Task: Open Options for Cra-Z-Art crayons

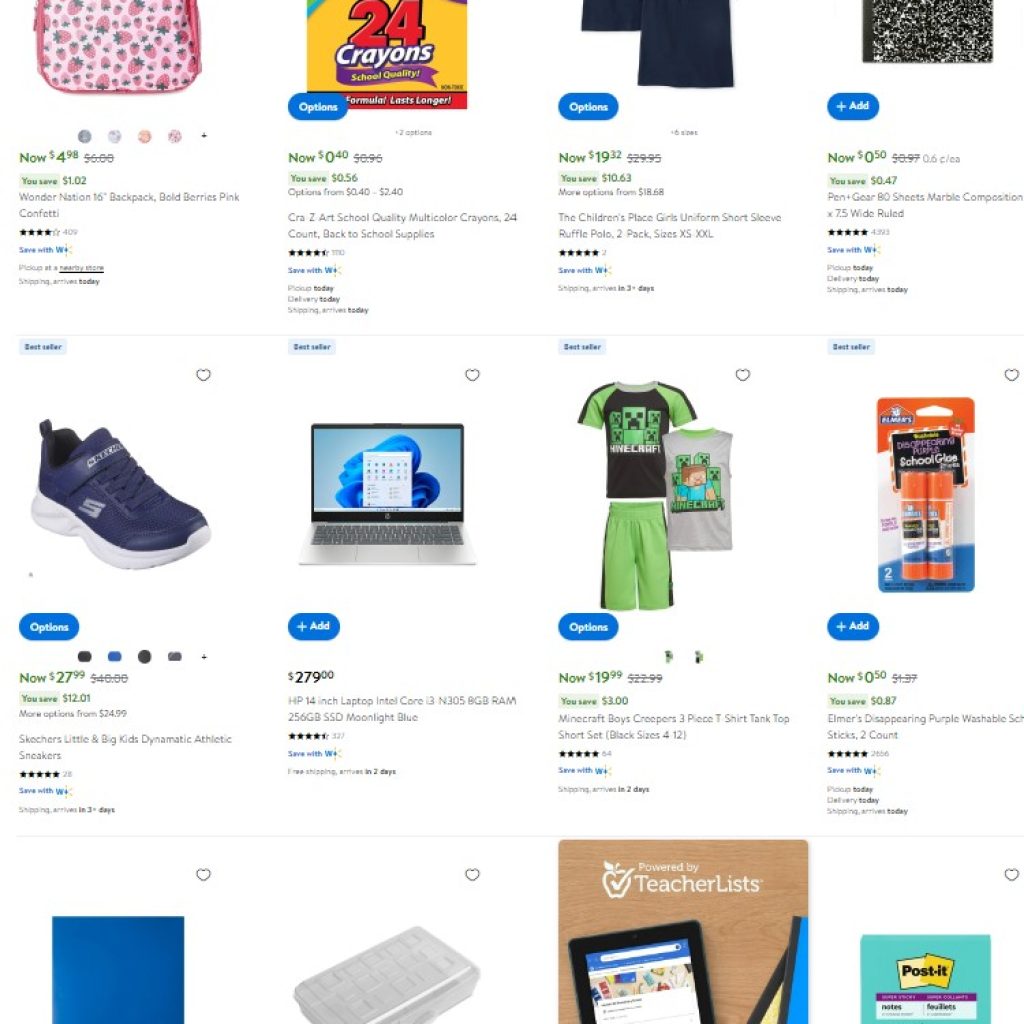Action: [x=317, y=106]
